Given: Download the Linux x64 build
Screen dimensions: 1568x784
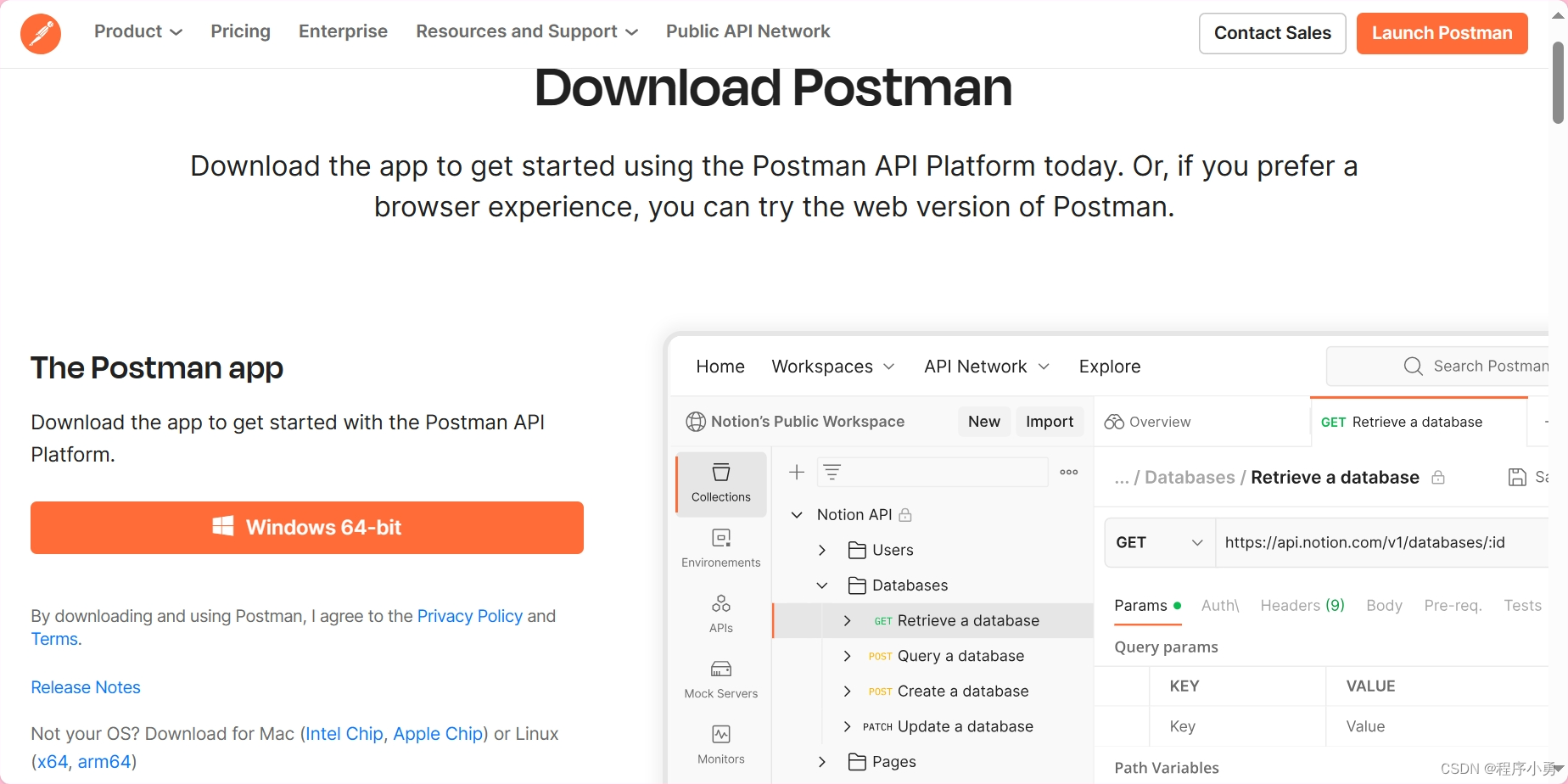Looking at the screenshot, I should point(53,762).
